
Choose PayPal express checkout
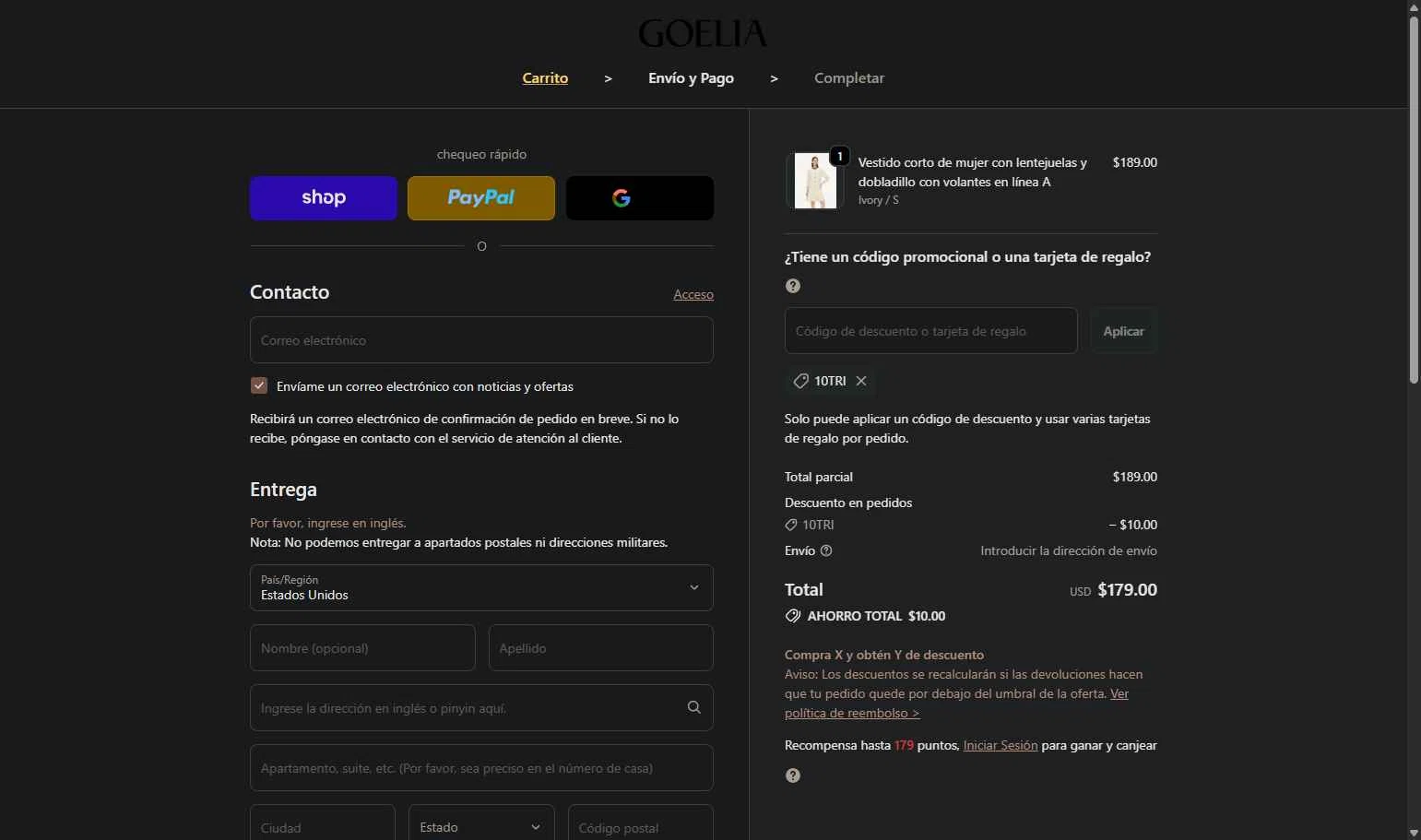pos(481,198)
